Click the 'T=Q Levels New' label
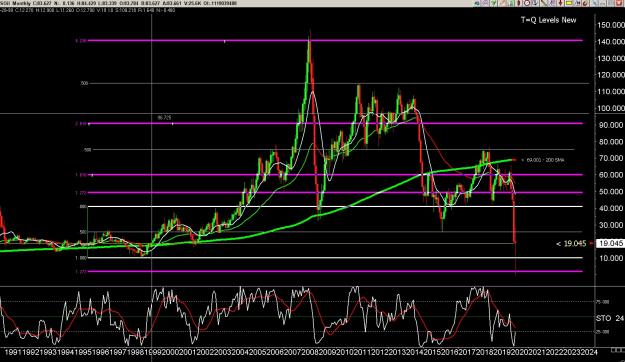 click(x=548, y=20)
